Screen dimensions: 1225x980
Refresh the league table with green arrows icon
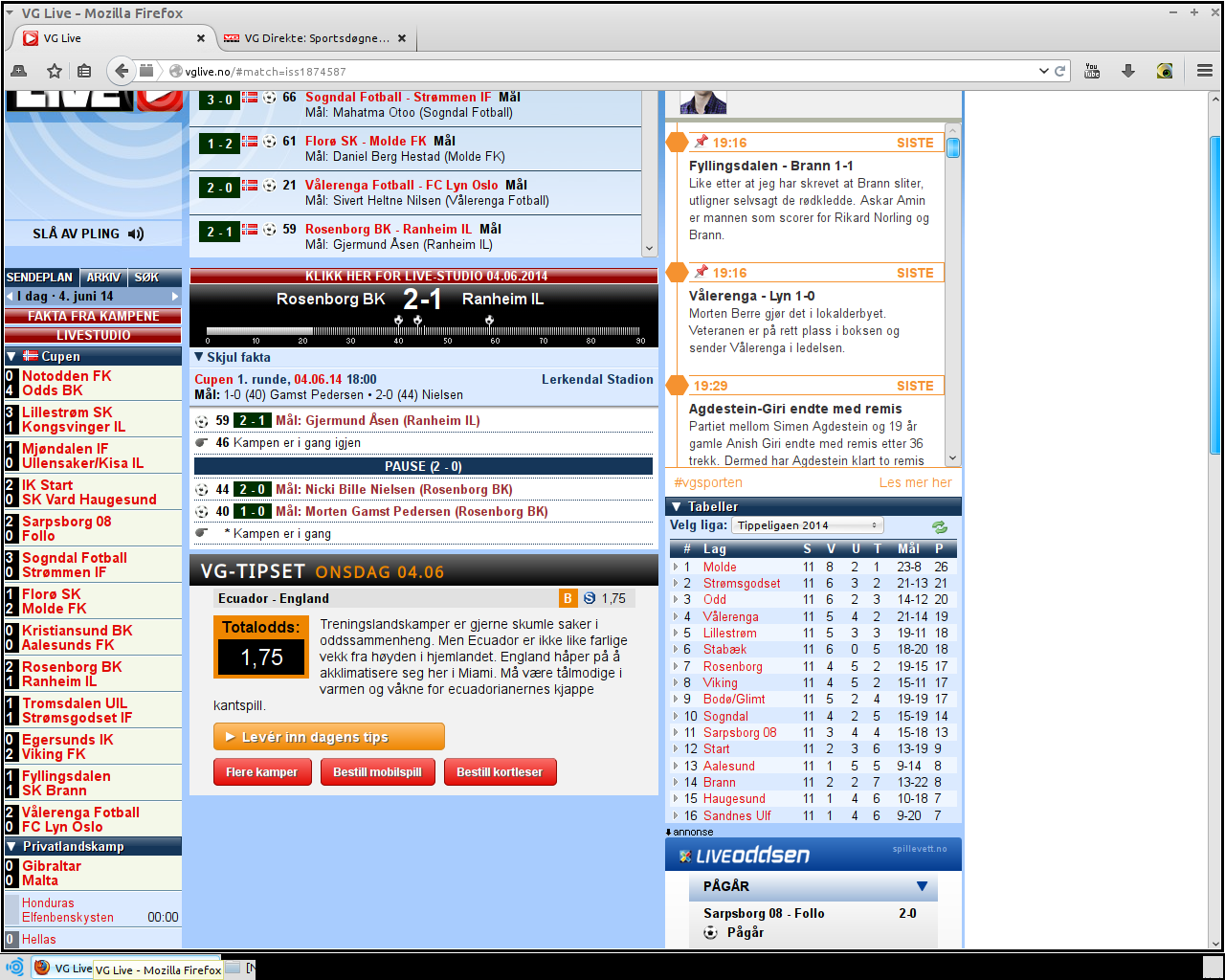pyautogui.click(x=940, y=526)
